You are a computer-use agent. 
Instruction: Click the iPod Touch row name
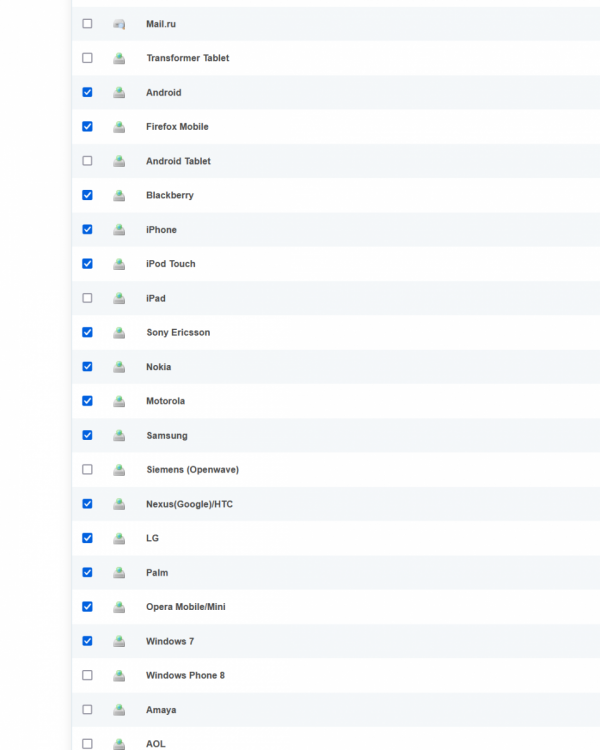coord(170,264)
